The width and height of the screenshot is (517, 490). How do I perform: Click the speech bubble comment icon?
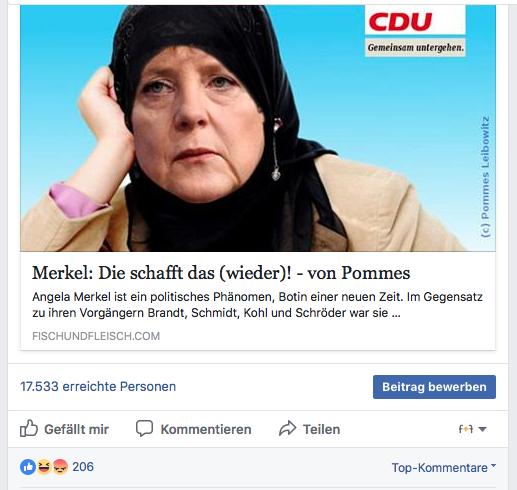click(144, 428)
